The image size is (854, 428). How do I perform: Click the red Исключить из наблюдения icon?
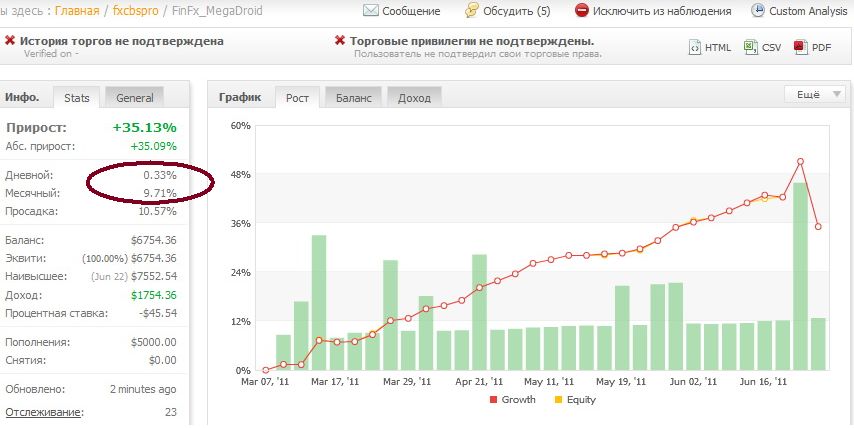[582, 10]
